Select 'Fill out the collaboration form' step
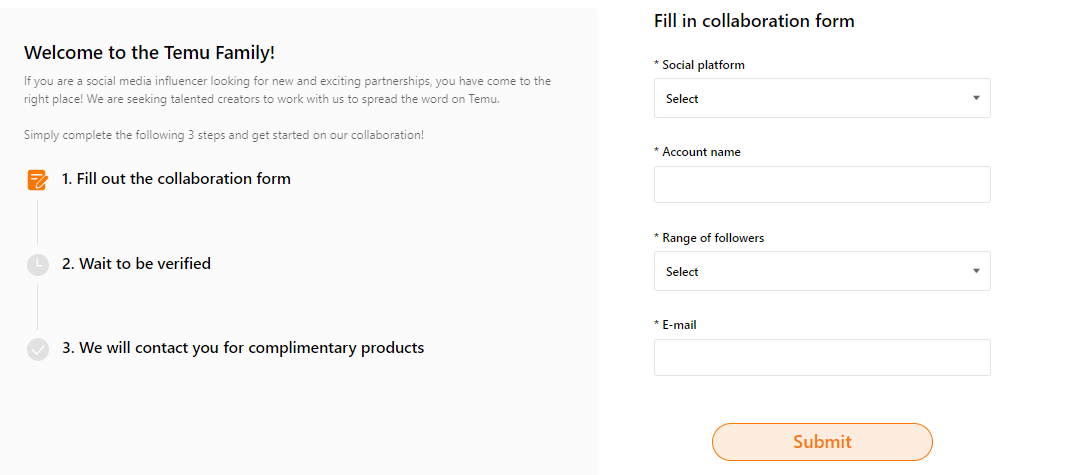Screen dimensions: 1072x475 click(x=176, y=179)
